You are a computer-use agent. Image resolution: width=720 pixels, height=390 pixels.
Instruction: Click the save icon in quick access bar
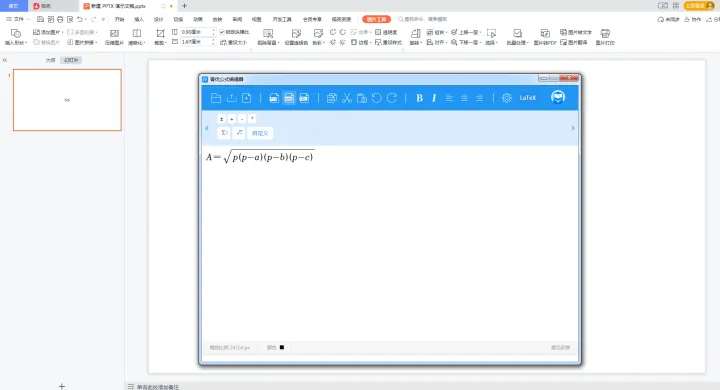pyautogui.click(x=40, y=19)
